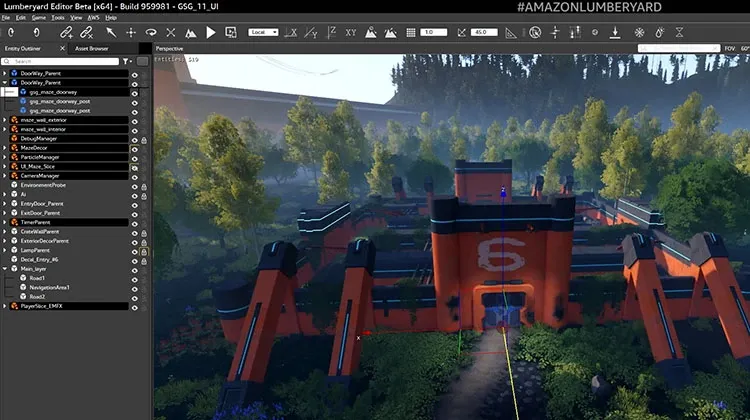The height and width of the screenshot is (420, 750).
Task: Click the Save/download arrow icon
Action: point(615,33)
